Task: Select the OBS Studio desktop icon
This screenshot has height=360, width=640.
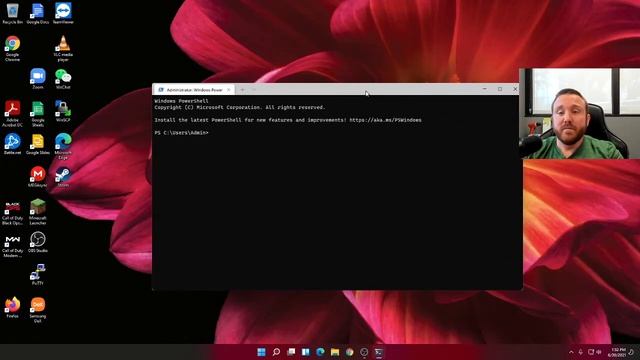Action: [x=38, y=242]
